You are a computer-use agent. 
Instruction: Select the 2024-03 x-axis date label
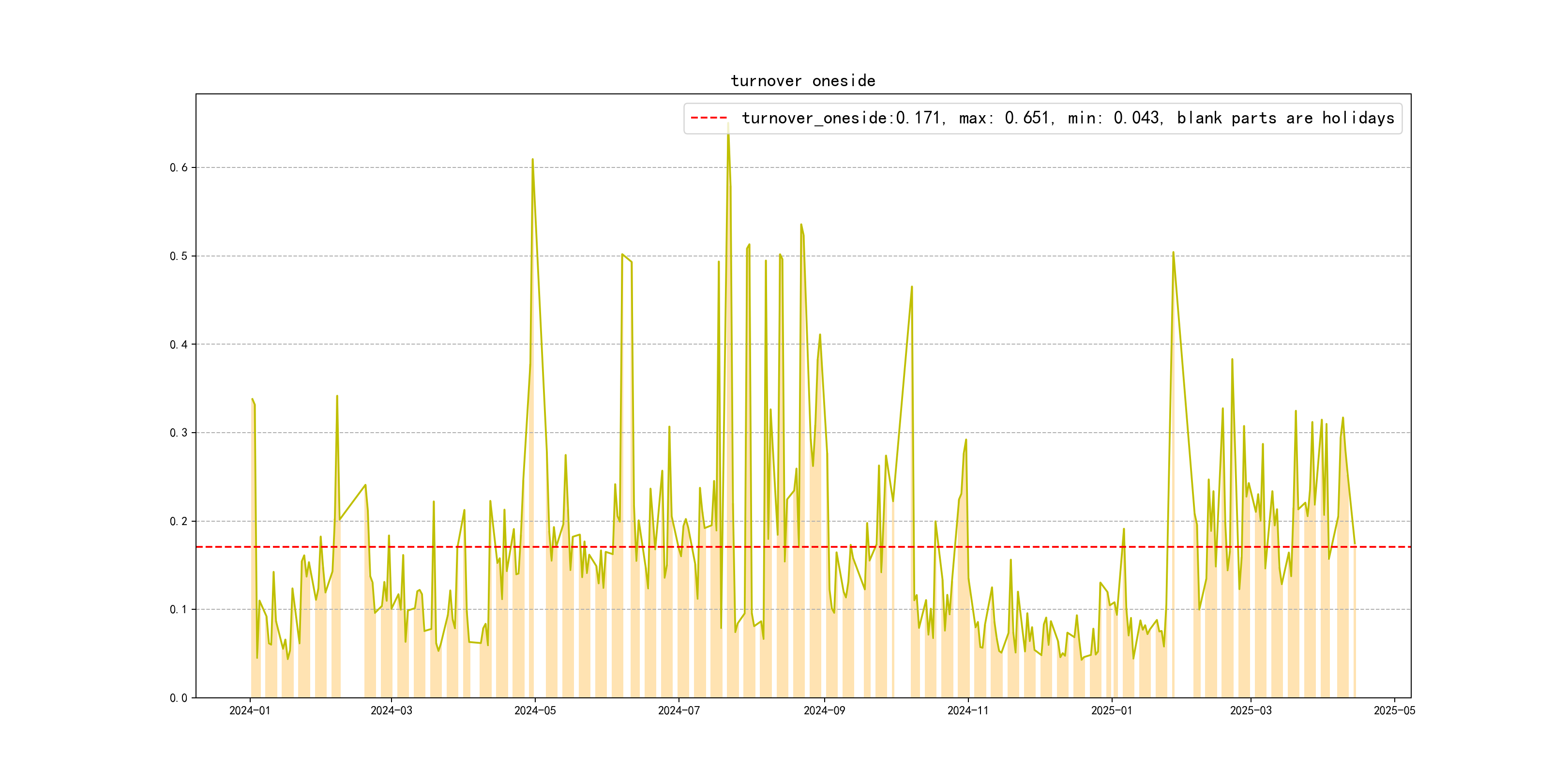click(392, 710)
